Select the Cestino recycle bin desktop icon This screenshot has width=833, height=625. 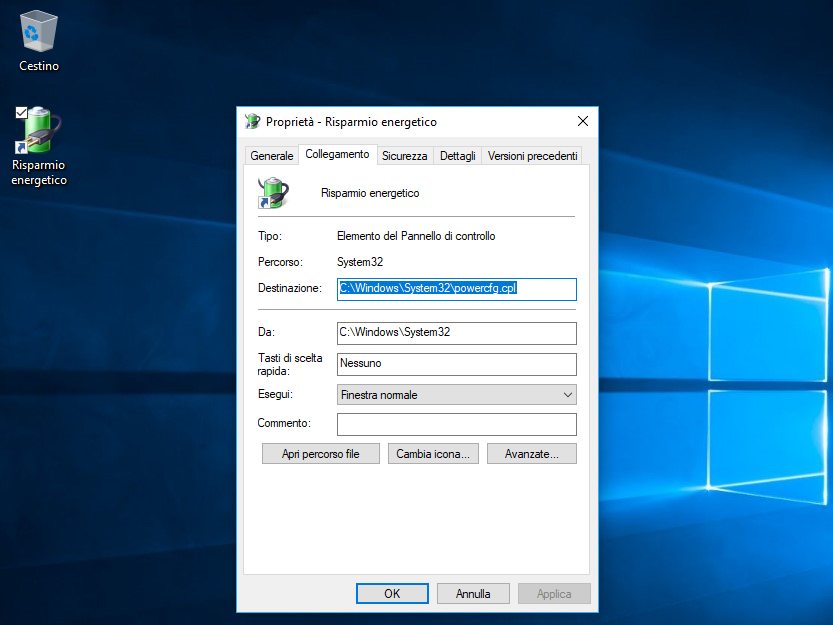click(x=39, y=33)
